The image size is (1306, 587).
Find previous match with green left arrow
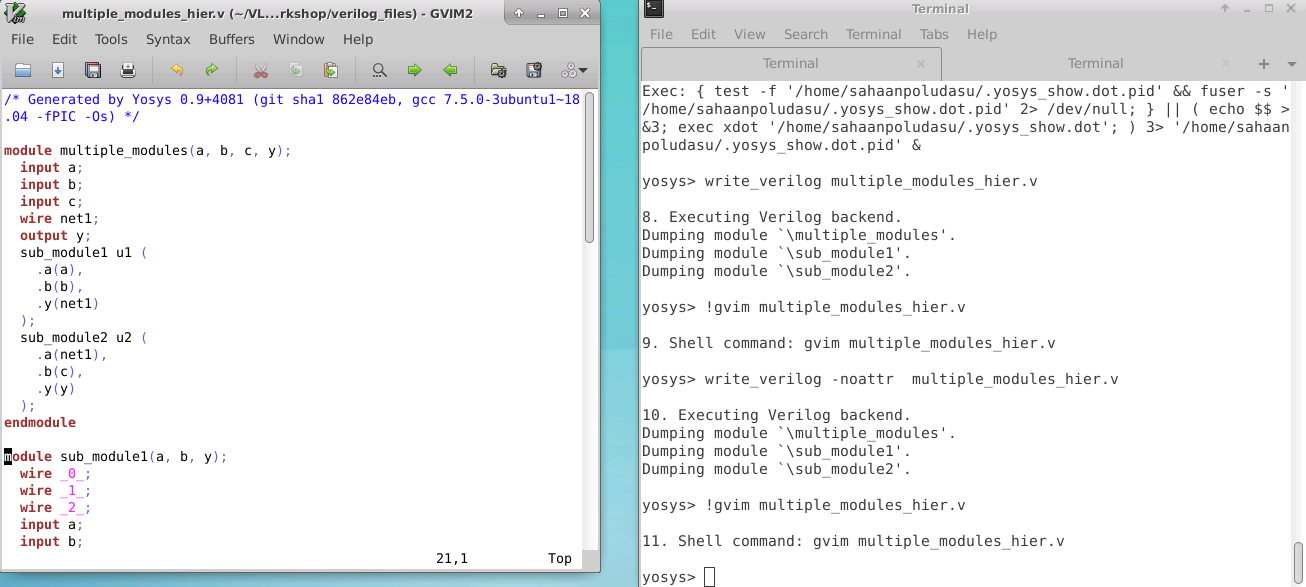coord(450,70)
